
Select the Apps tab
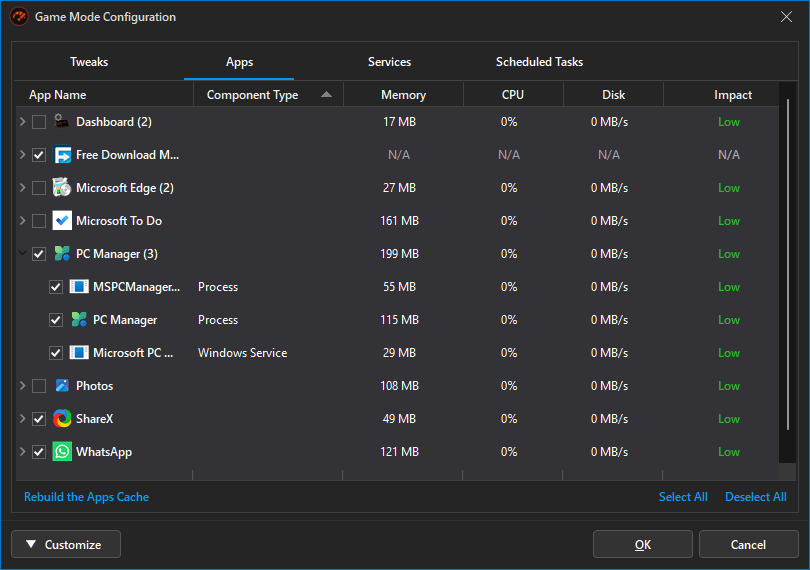[x=239, y=62]
